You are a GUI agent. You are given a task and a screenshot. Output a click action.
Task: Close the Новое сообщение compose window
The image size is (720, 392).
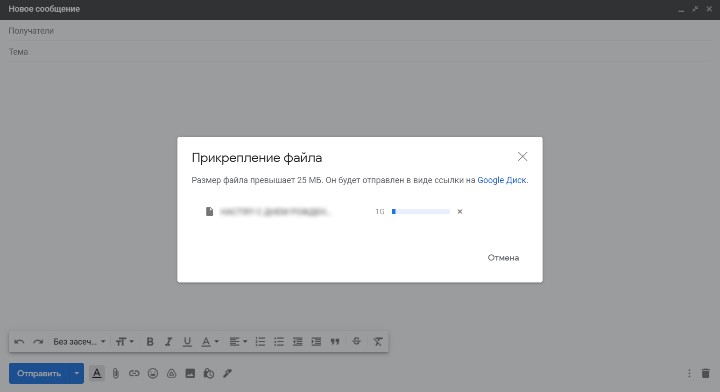point(709,9)
